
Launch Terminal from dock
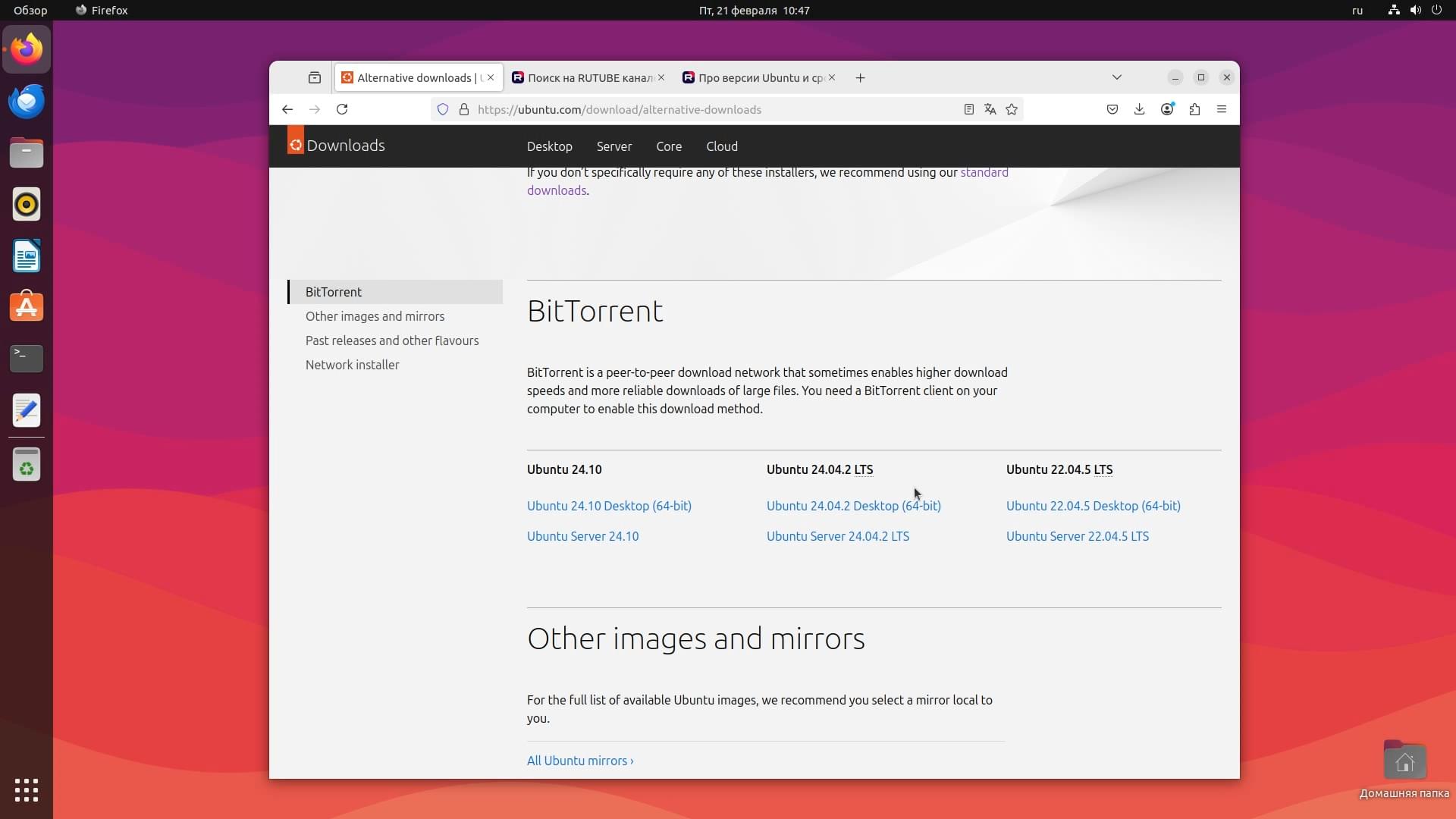(x=27, y=359)
